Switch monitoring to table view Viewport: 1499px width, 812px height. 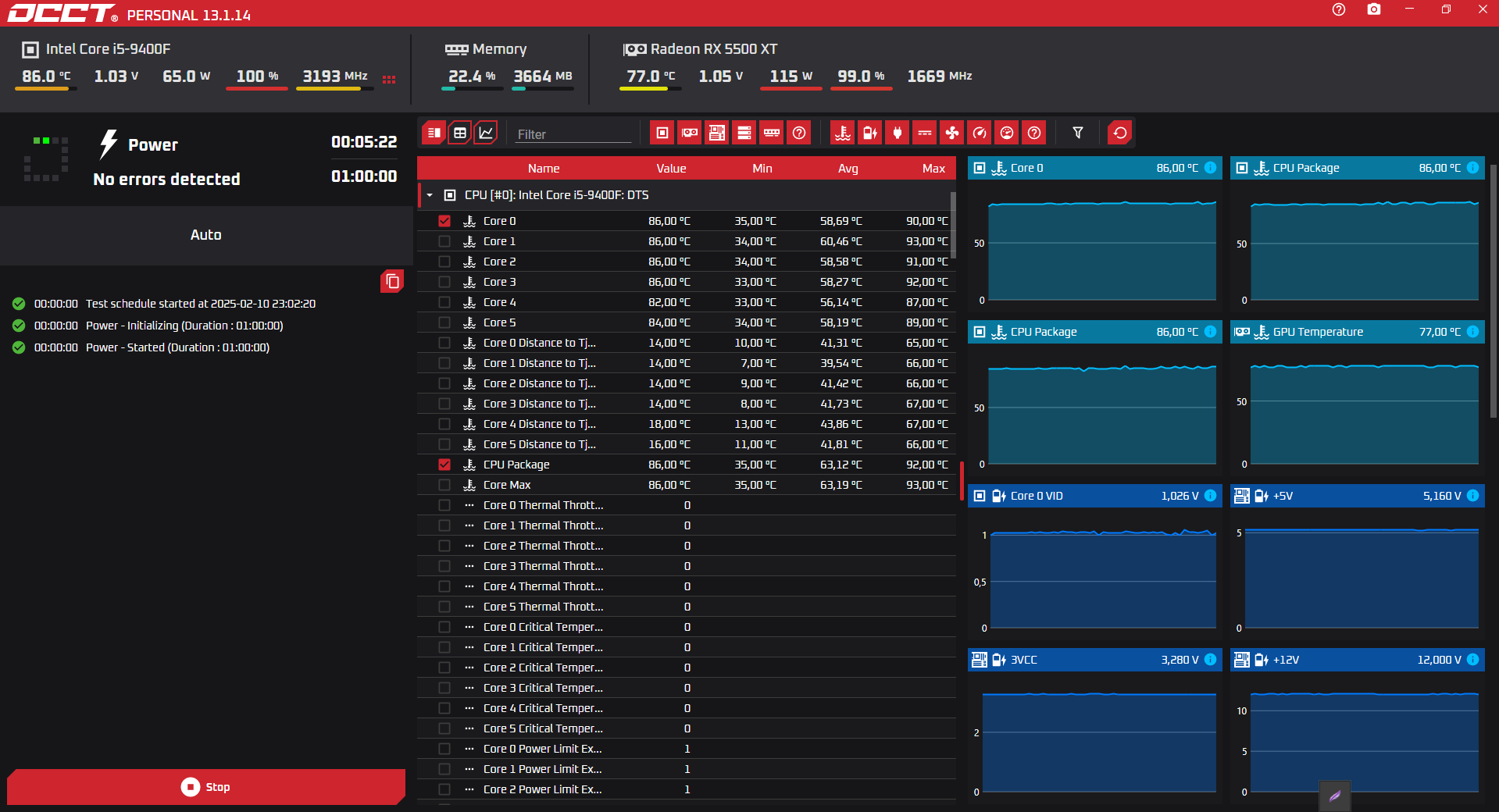click(x=460, y=133)
